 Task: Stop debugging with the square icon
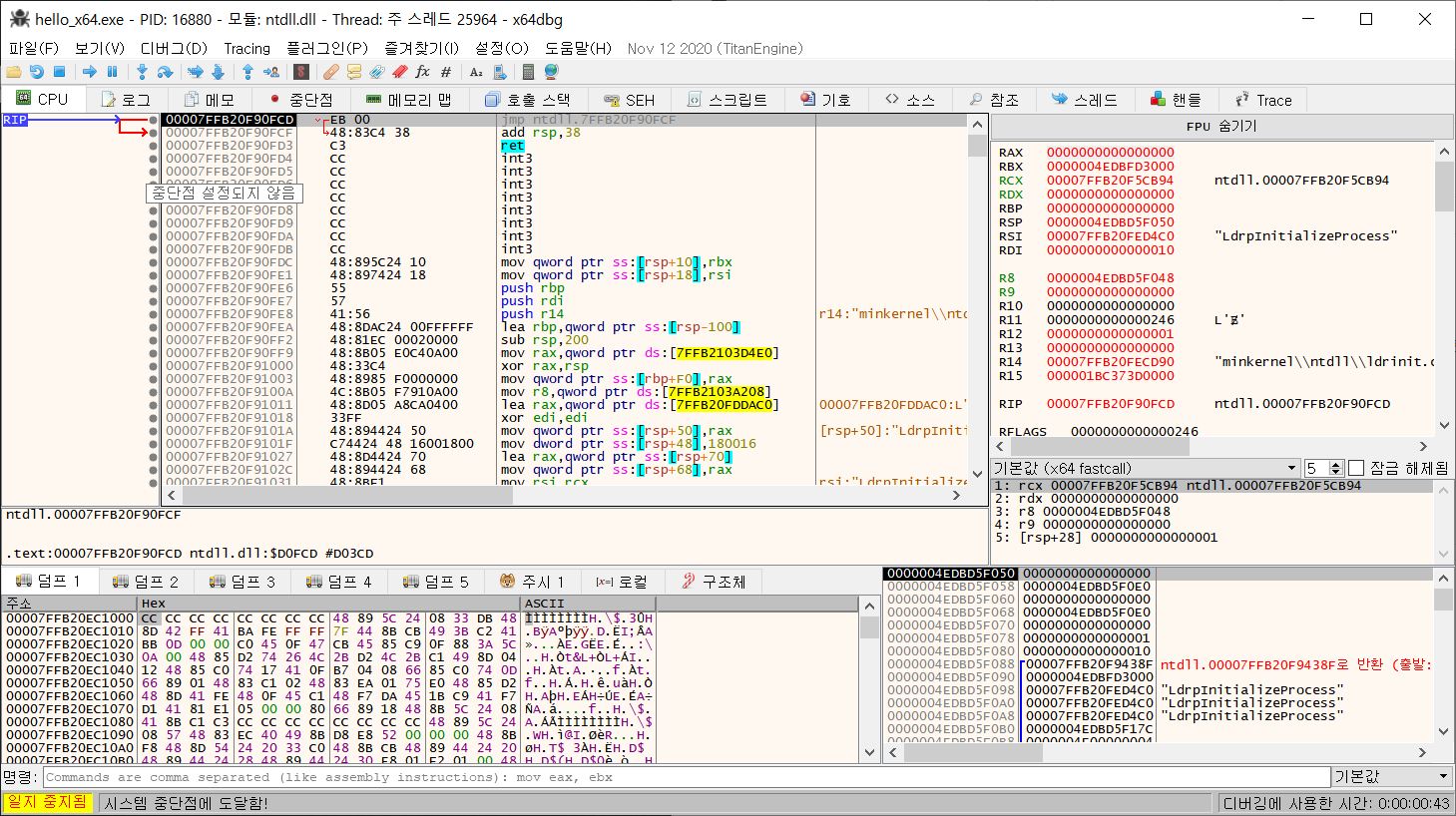pyautogui.click(x=59, y=72)
